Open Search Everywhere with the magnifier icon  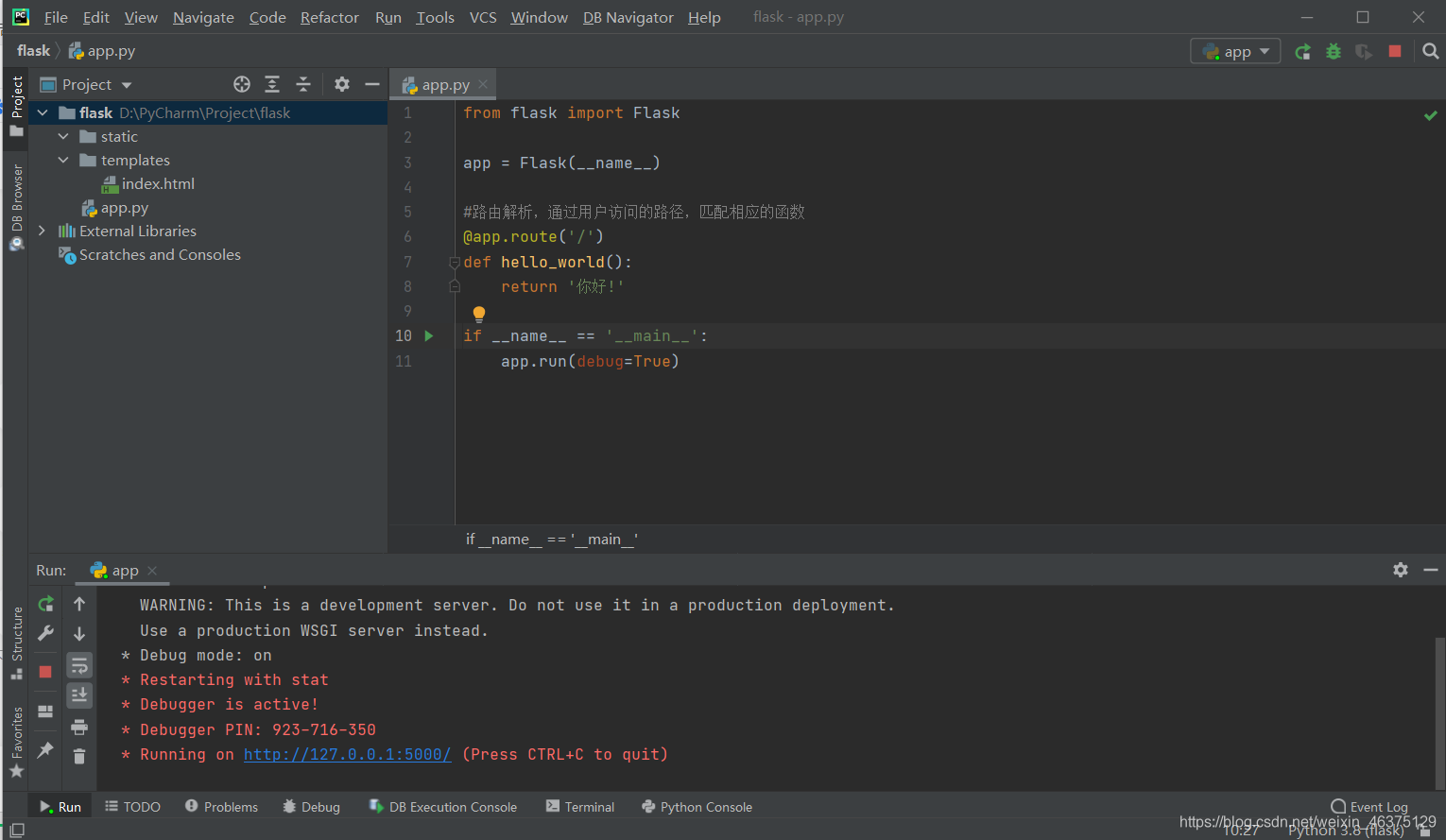(1431, 51)
